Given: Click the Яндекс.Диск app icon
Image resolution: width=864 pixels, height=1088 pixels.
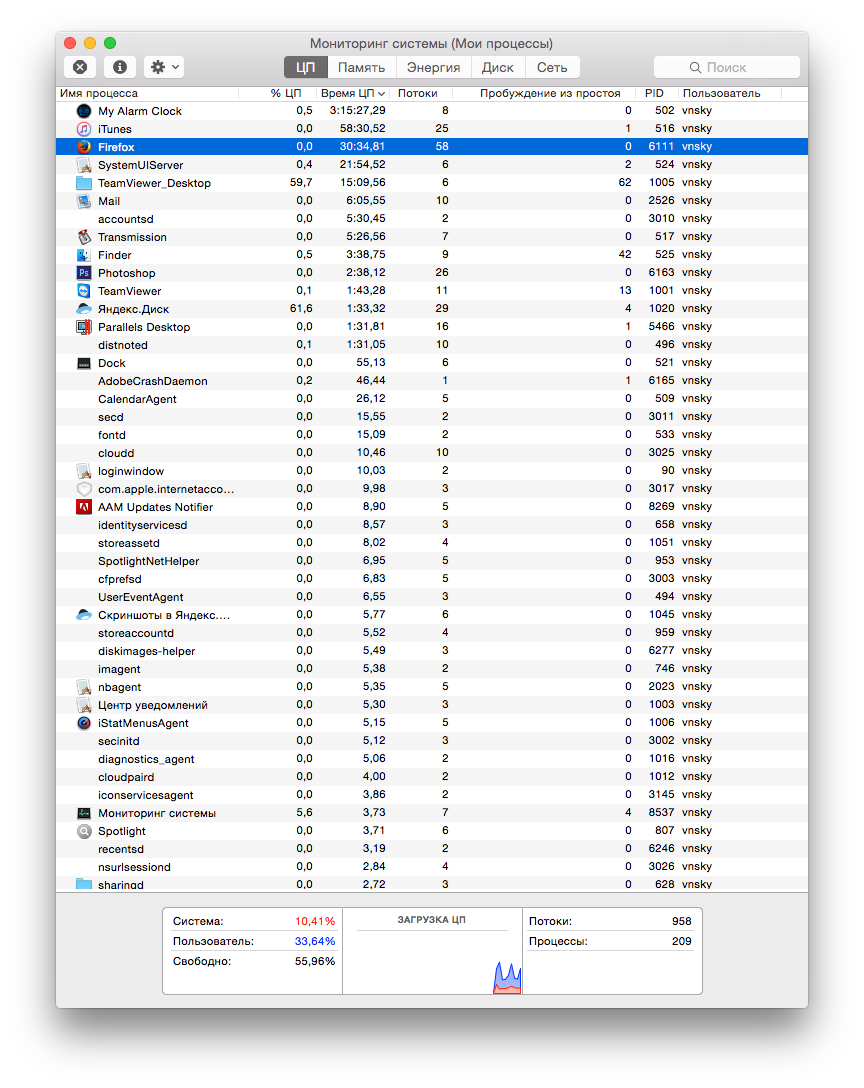Looking at the screenshot, I should 84,309.
